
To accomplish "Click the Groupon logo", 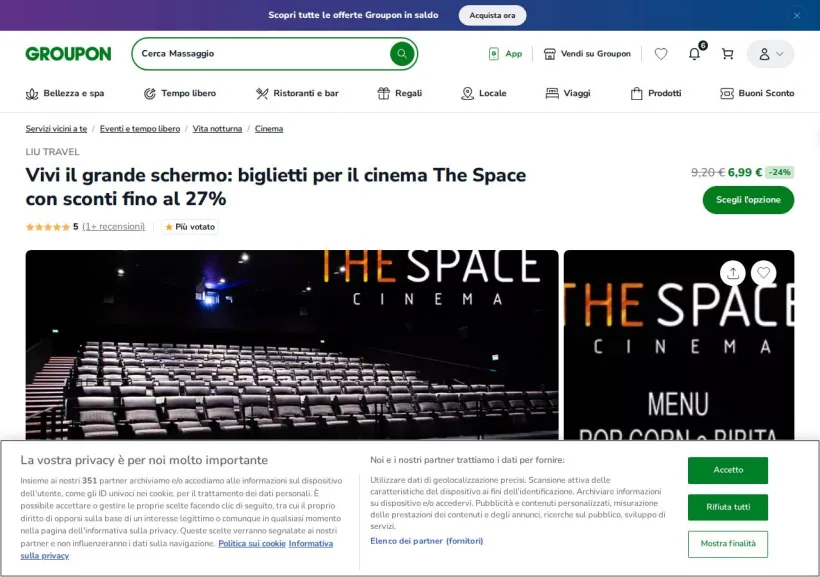I will point(69,53).
